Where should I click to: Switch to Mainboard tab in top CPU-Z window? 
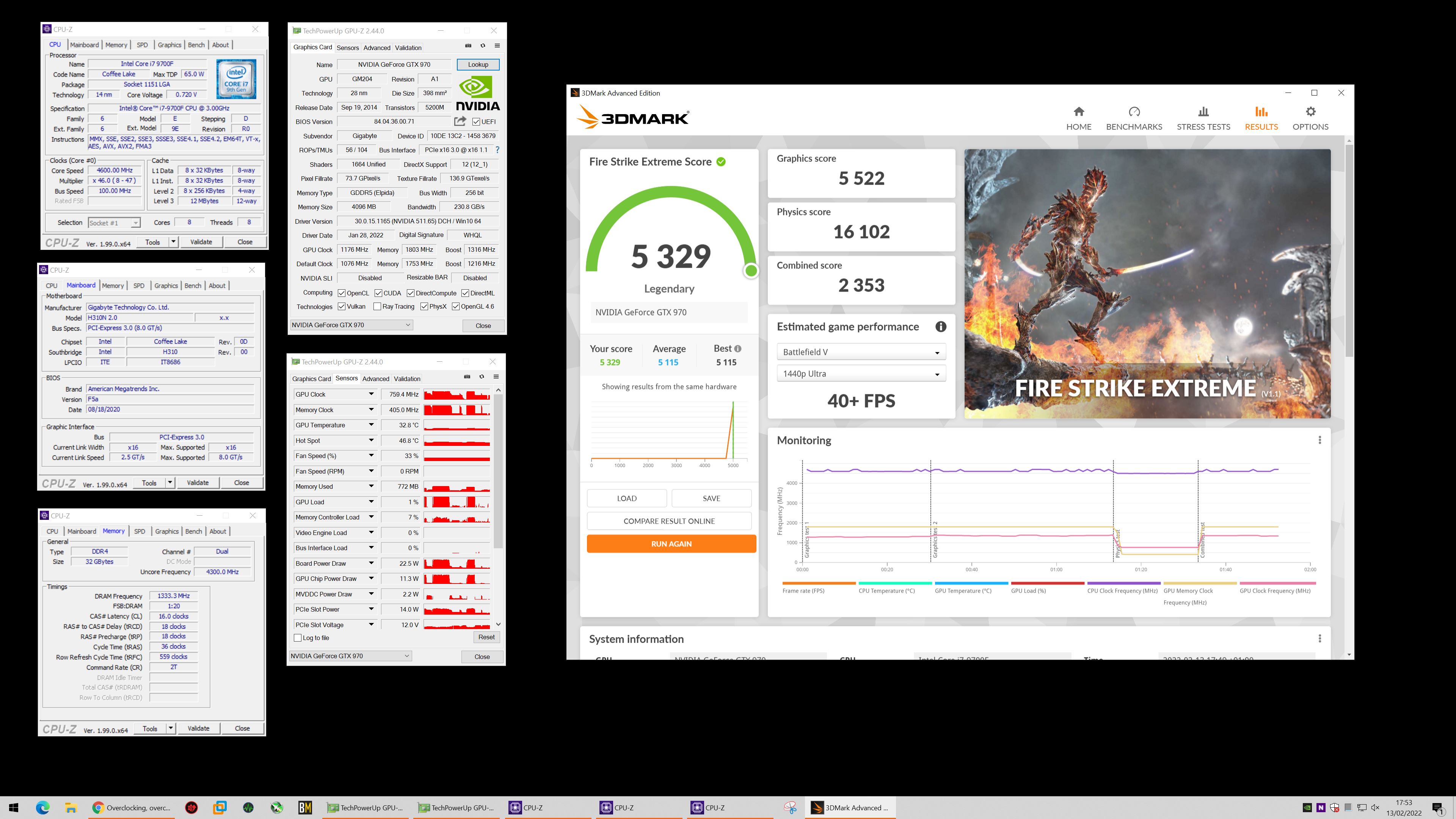coord(85,45)
